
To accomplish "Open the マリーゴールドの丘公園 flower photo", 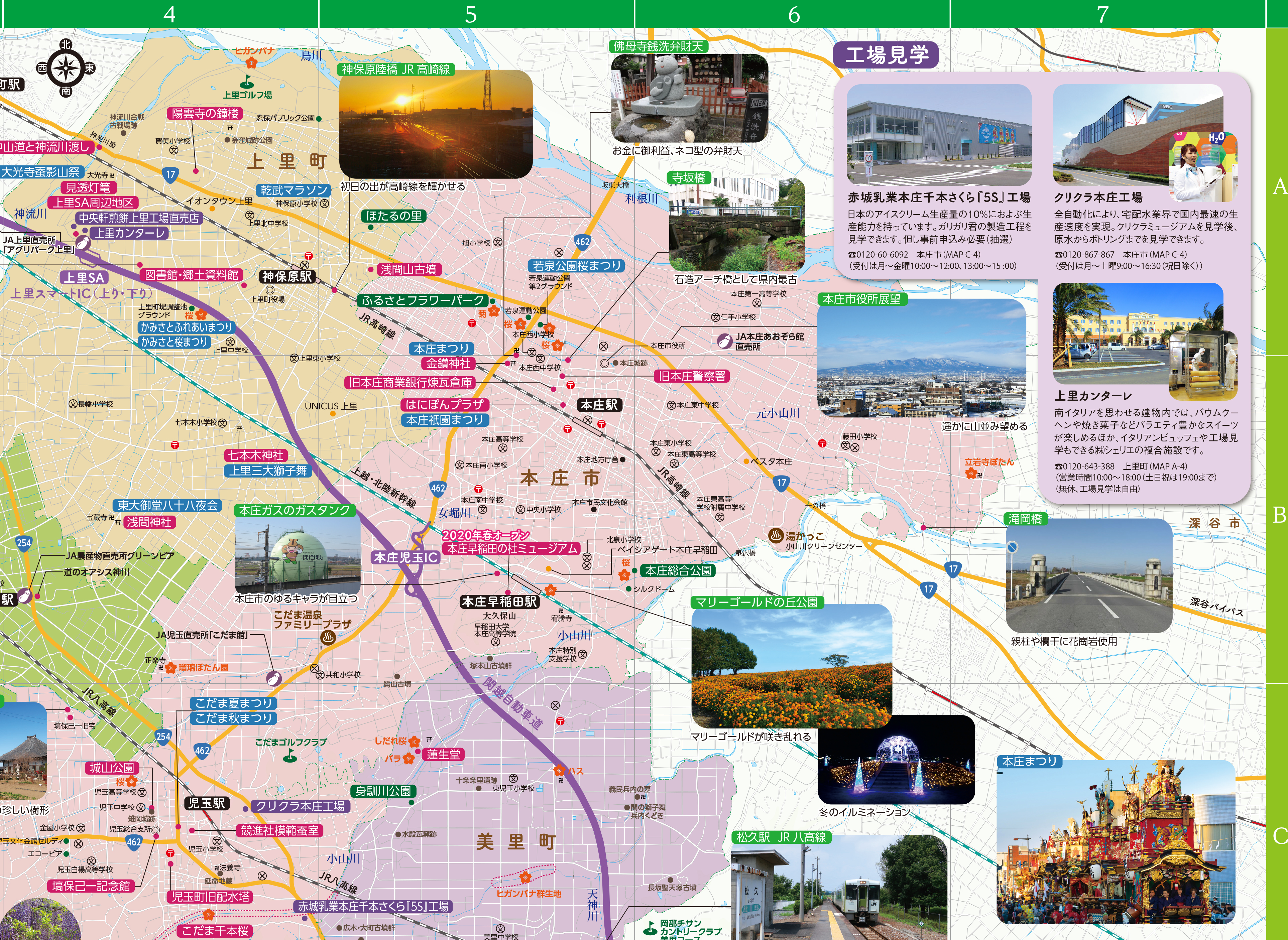I will [792, 666].
